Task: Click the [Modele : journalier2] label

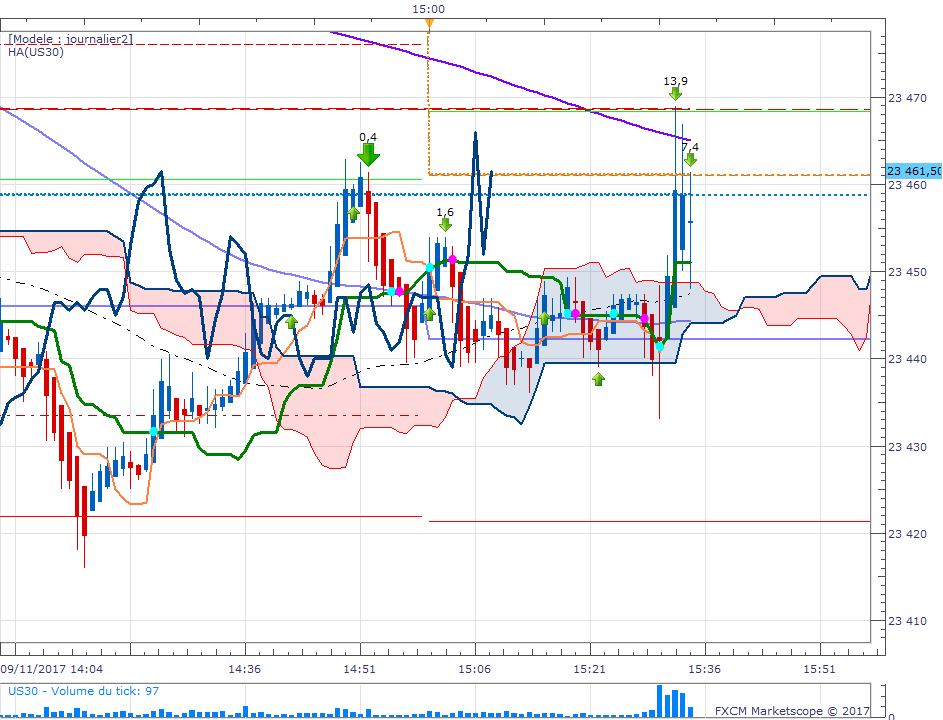Action: point(70,39)
